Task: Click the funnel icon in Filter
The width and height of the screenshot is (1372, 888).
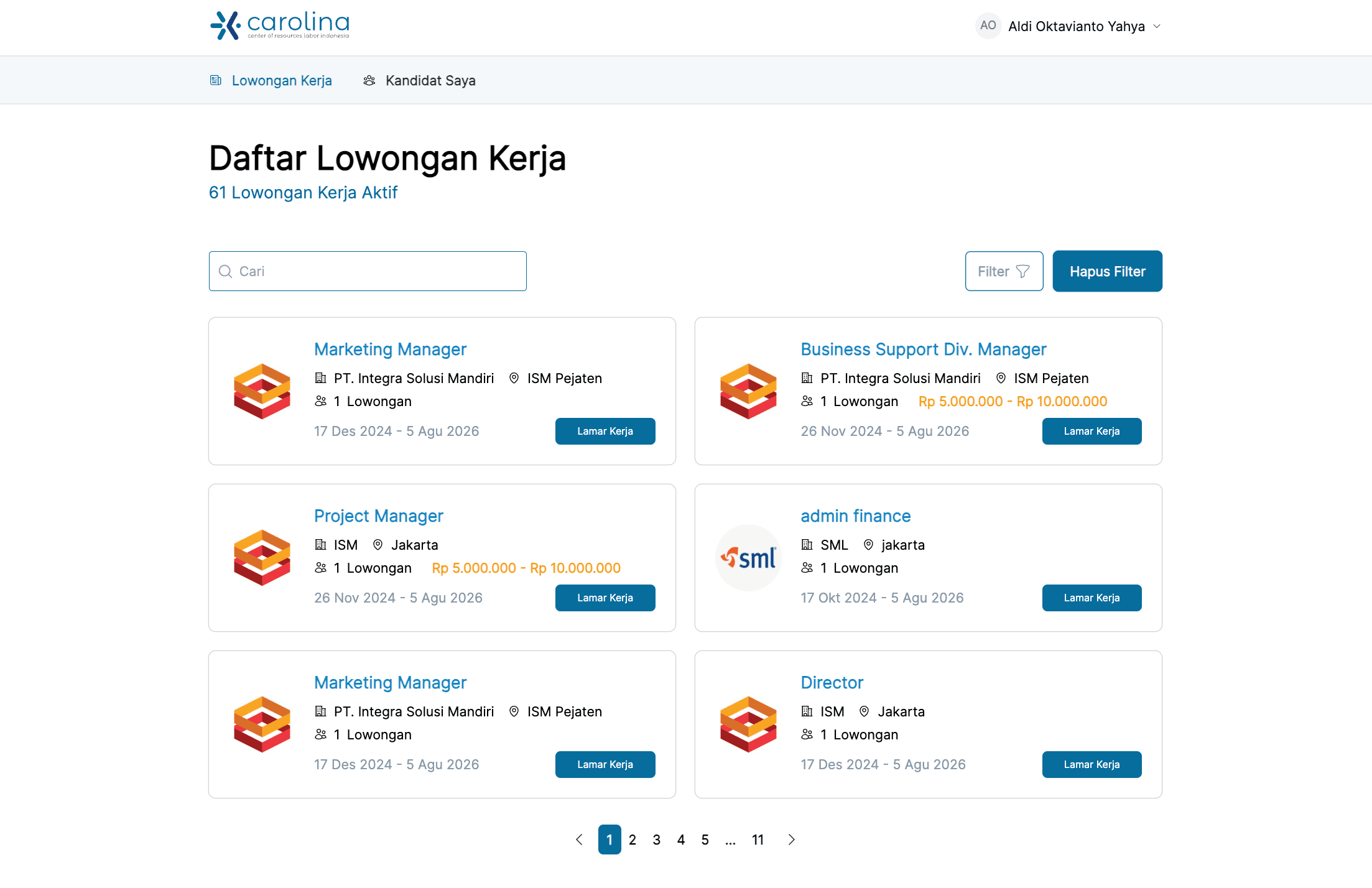Action: click(1023, 272)
